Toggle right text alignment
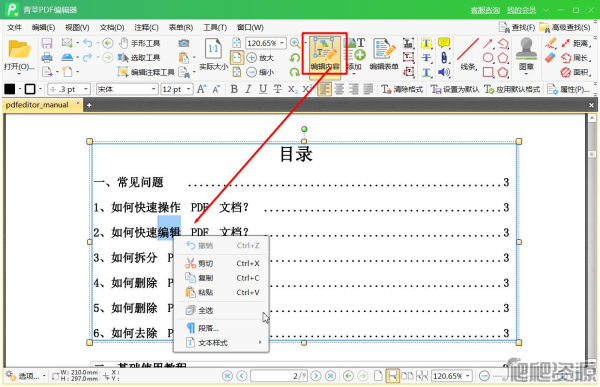This screenshot has height=387, width=600. click(354, 89)
